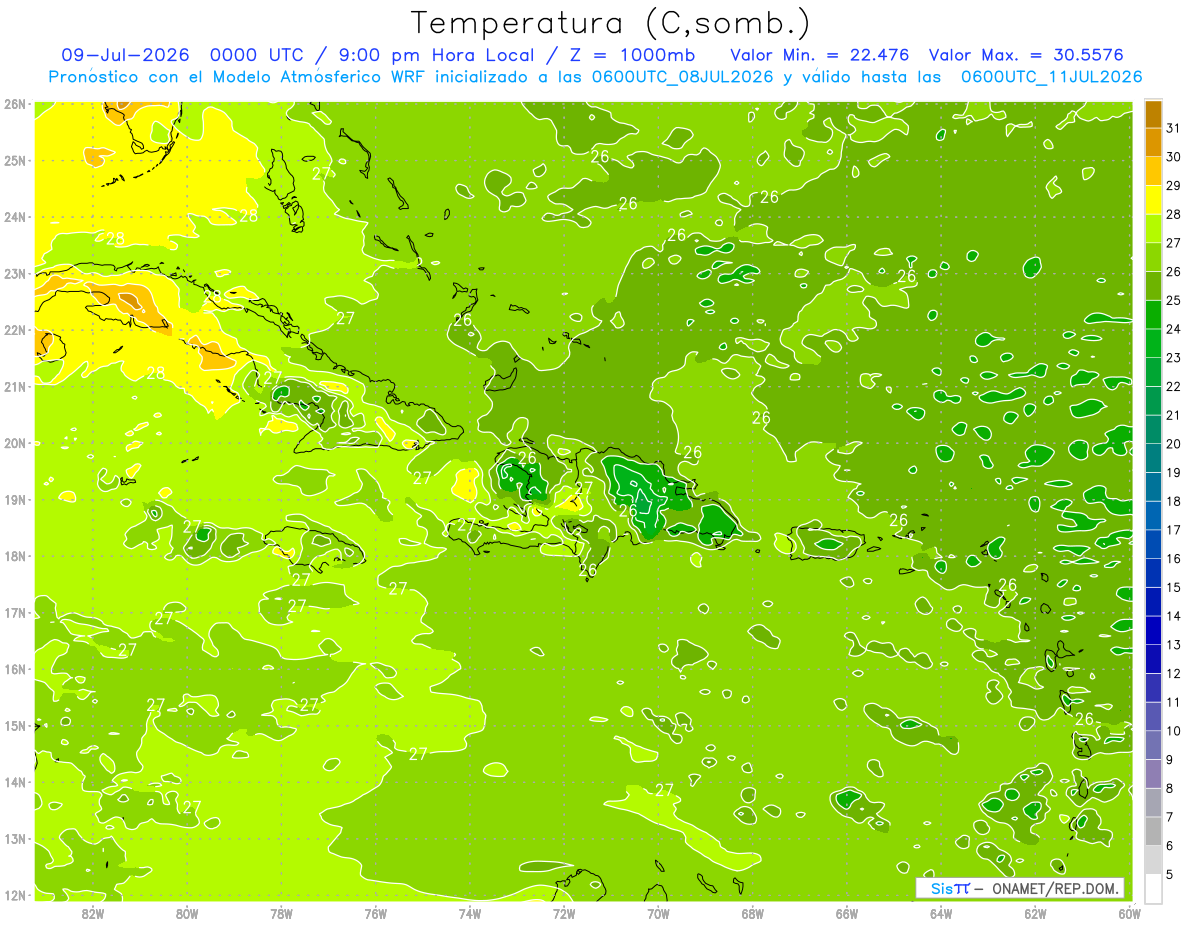This screenshot has height=927, width=1200.
Task: Click color bar swatch between 27 and 28
Action: [1153, 227]
